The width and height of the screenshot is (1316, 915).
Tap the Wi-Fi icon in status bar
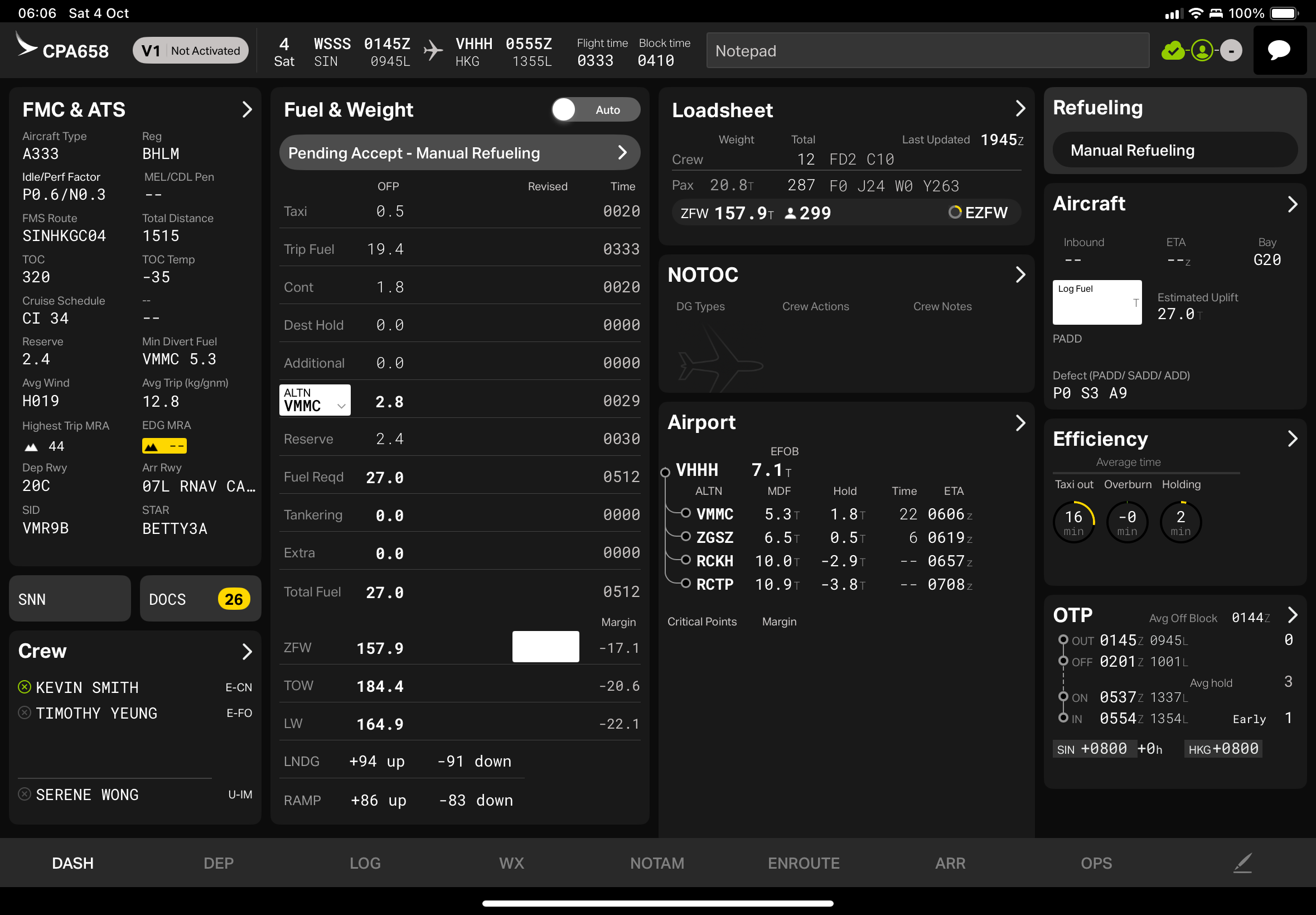(x=1196, y=13)
